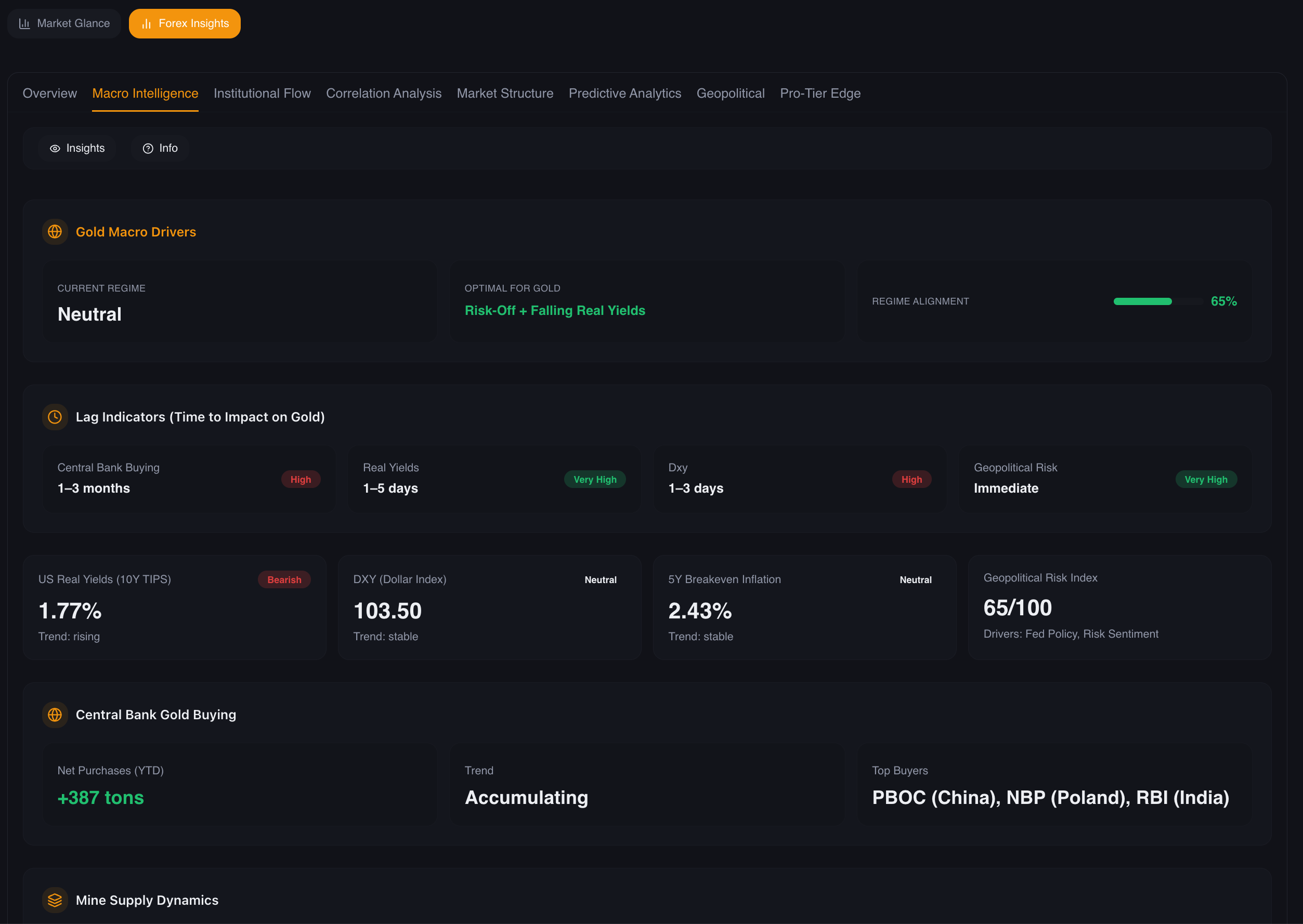Click the eye icon on the Insights pill
Viewport: 1303px width, 924px height.
[x=55, y=148]
